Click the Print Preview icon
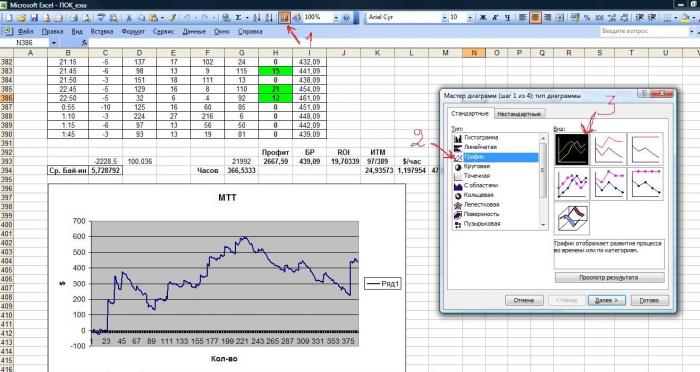700x372 pixels. (x=87, y=18)
